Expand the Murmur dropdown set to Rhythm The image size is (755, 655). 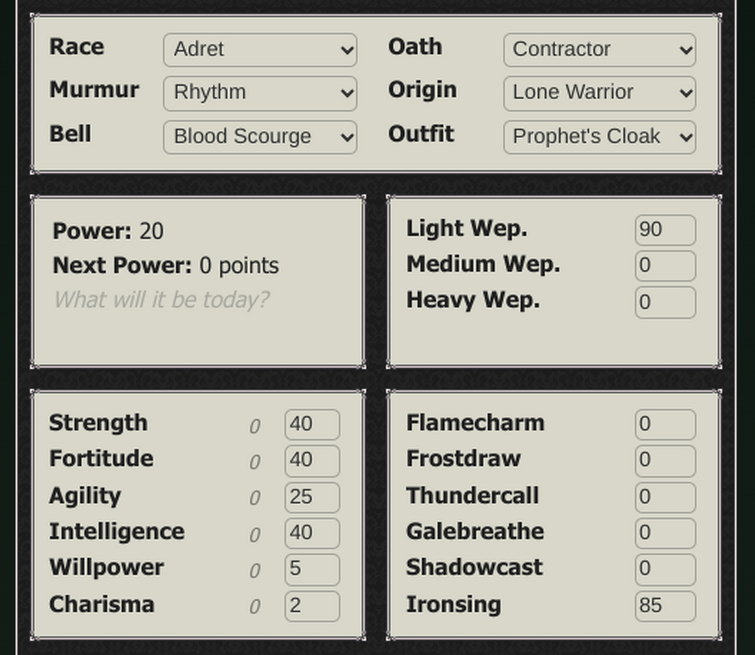coord(260,93)
